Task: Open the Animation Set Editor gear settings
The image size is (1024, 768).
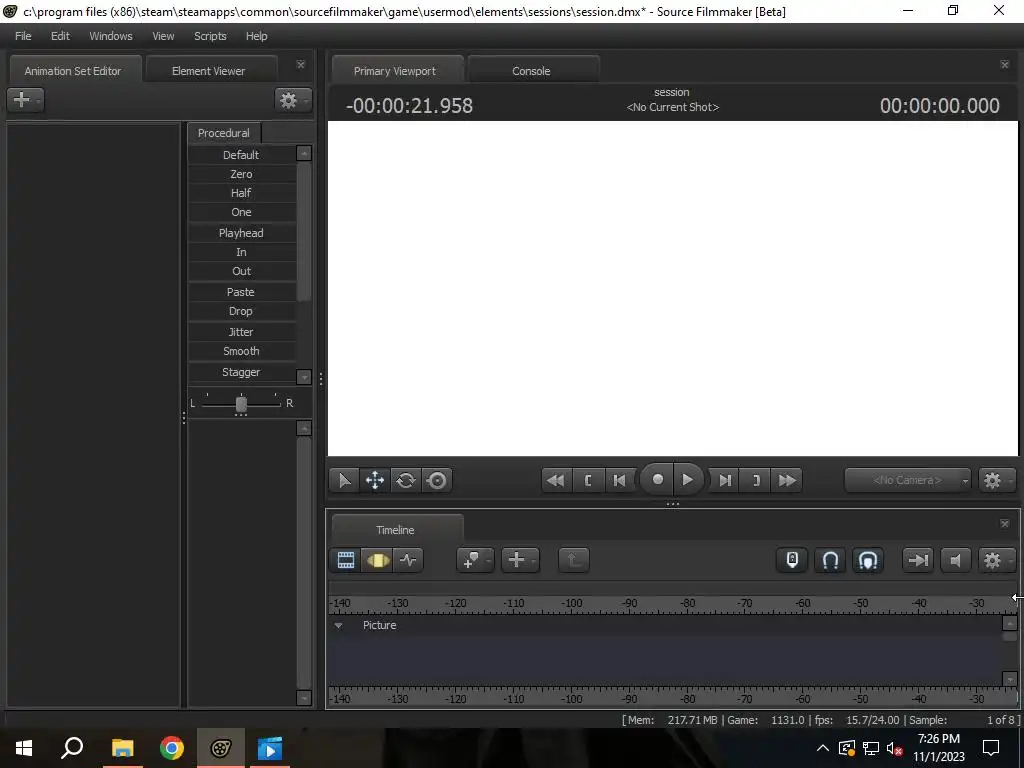Action: click(x=292, y=100)
